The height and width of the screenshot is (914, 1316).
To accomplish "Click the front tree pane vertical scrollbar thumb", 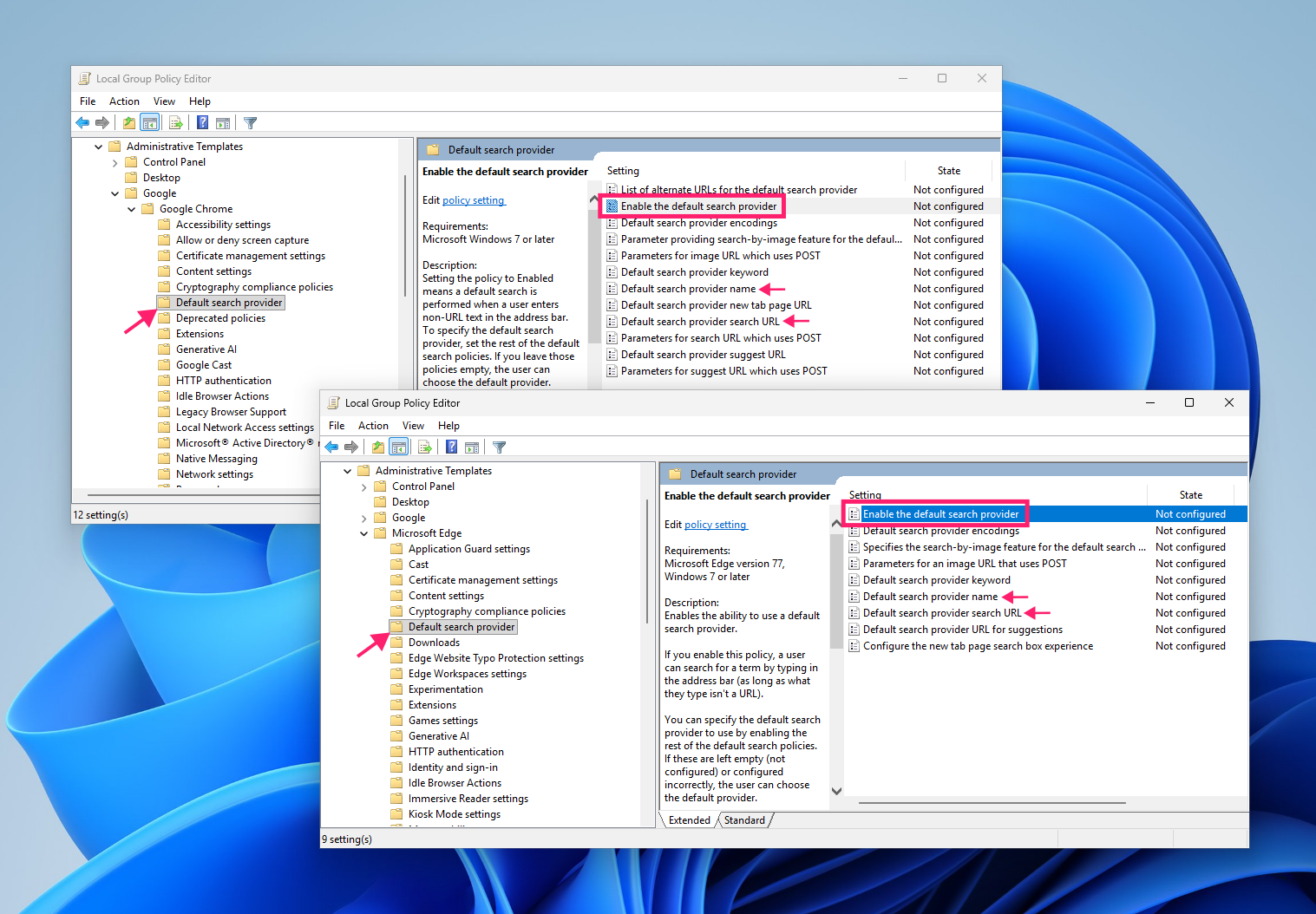I will [647, 560].
